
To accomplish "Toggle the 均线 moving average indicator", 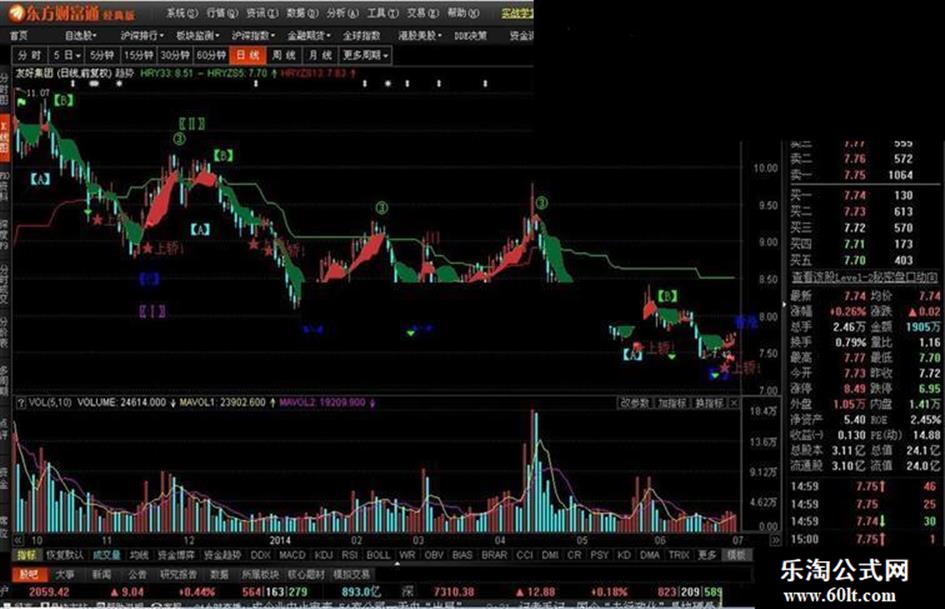I will pos(139,555).
